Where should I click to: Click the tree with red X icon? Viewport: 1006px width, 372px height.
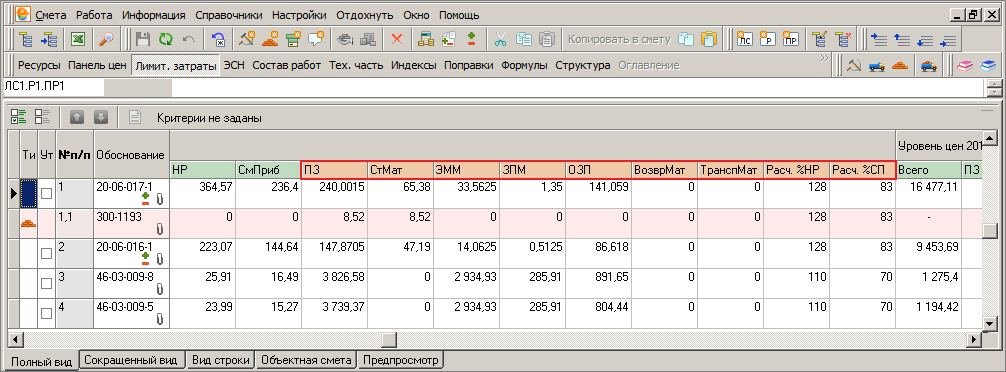click(842, 40)
